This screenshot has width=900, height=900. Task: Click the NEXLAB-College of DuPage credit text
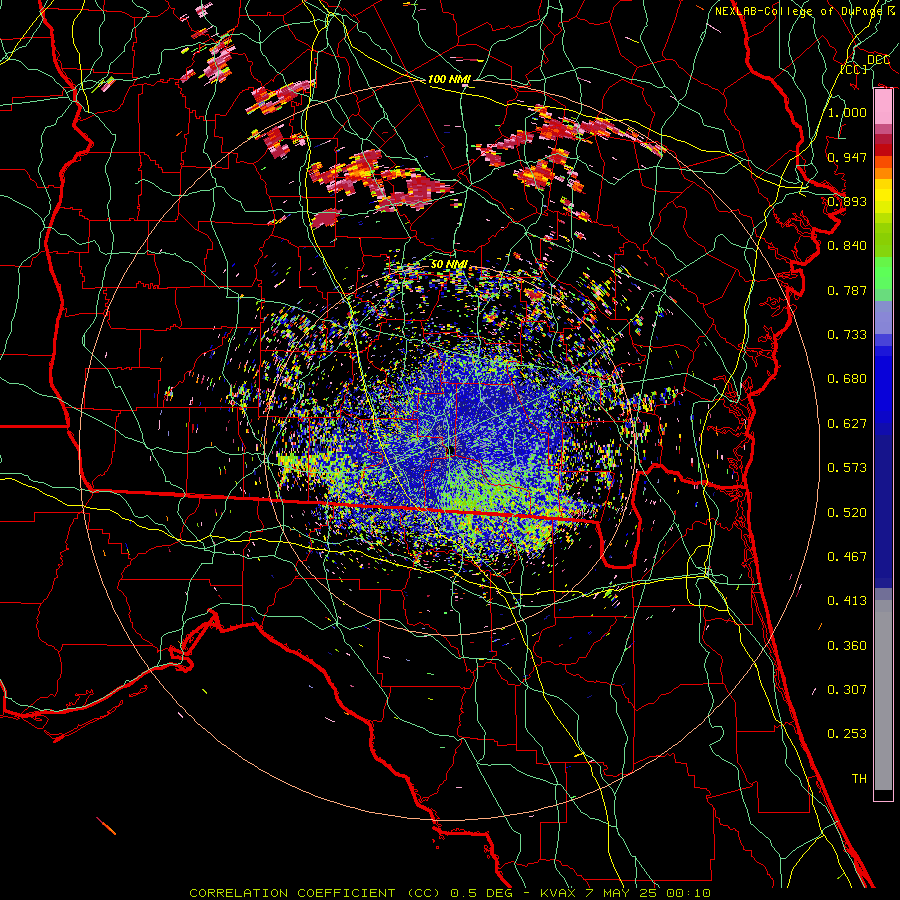click(804, 11)
